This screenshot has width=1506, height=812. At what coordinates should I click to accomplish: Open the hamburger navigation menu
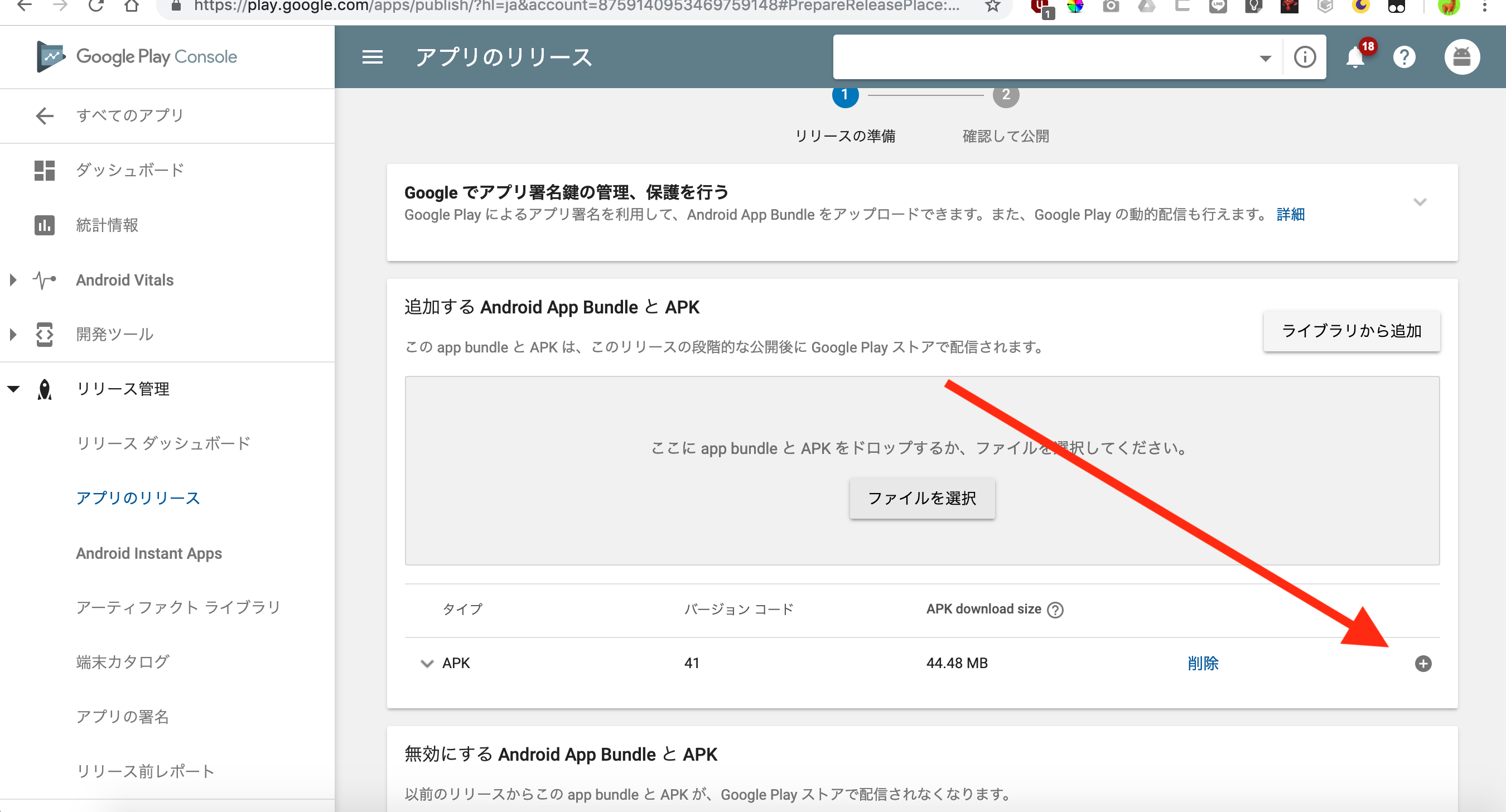pyautogui.click(x=372, y=57)
